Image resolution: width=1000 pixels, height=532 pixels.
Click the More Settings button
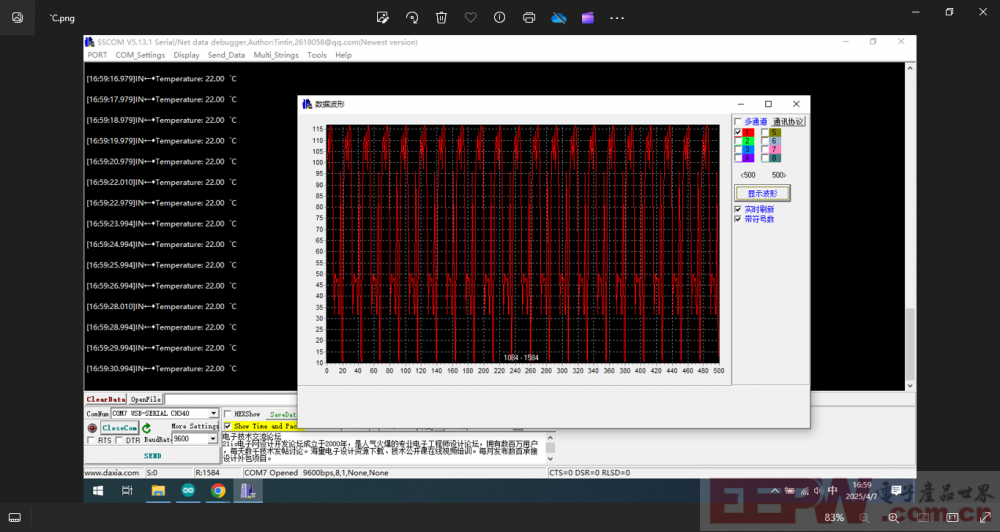(x=195, y=426)
